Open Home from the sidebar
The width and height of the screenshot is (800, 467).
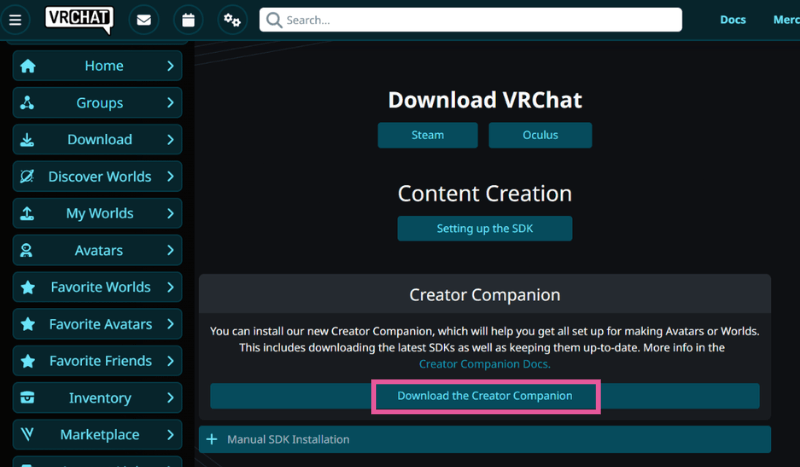point(97,66)
